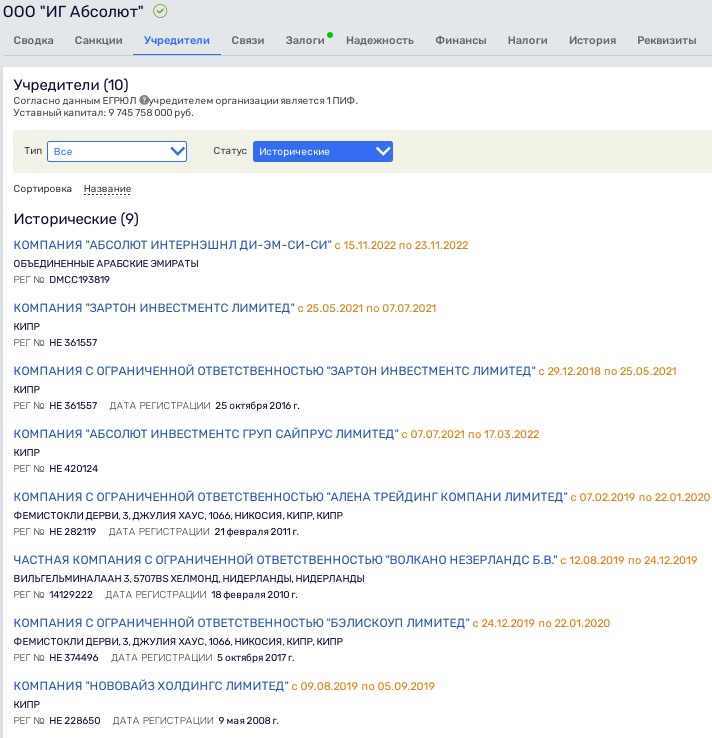This screenshot has height=738, width=712.
Task: Open the Сводка tab
Action: pos(33,40)
